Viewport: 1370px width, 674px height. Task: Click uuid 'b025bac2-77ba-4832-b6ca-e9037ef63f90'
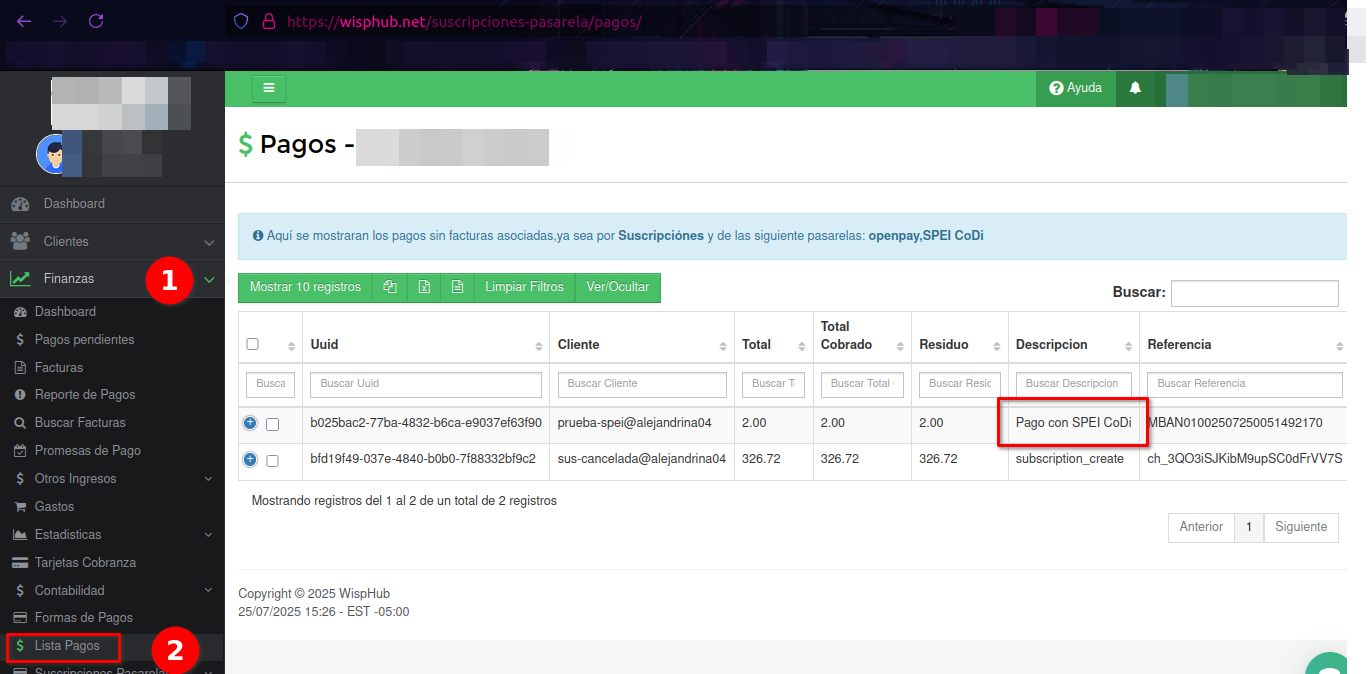426,423
